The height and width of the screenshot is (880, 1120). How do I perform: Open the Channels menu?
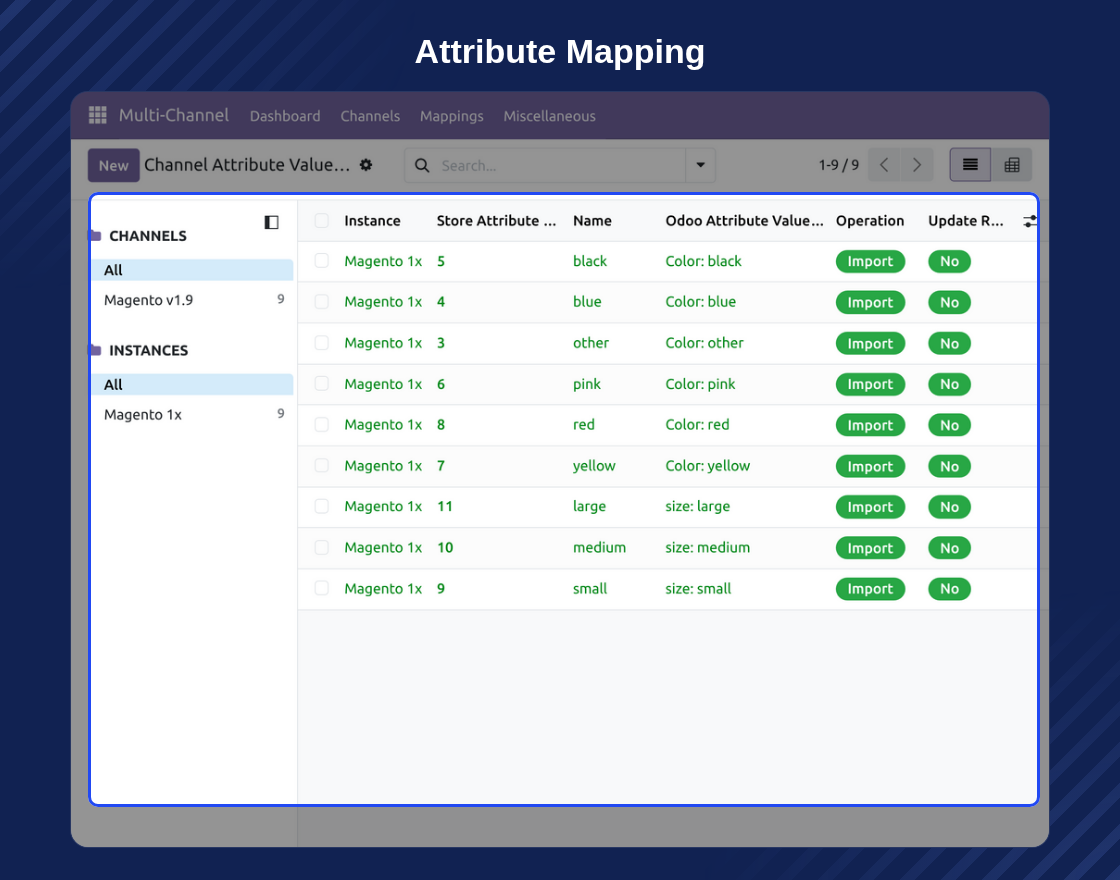(x=370, y=116)
